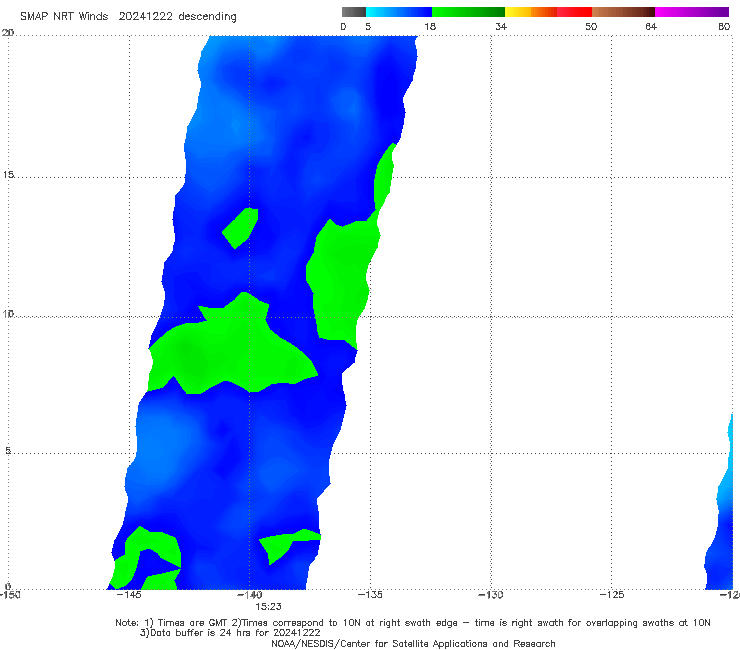This screenshot has width=740, height=650.
Task: Click the latitude axis label 10
Action: 8,313
